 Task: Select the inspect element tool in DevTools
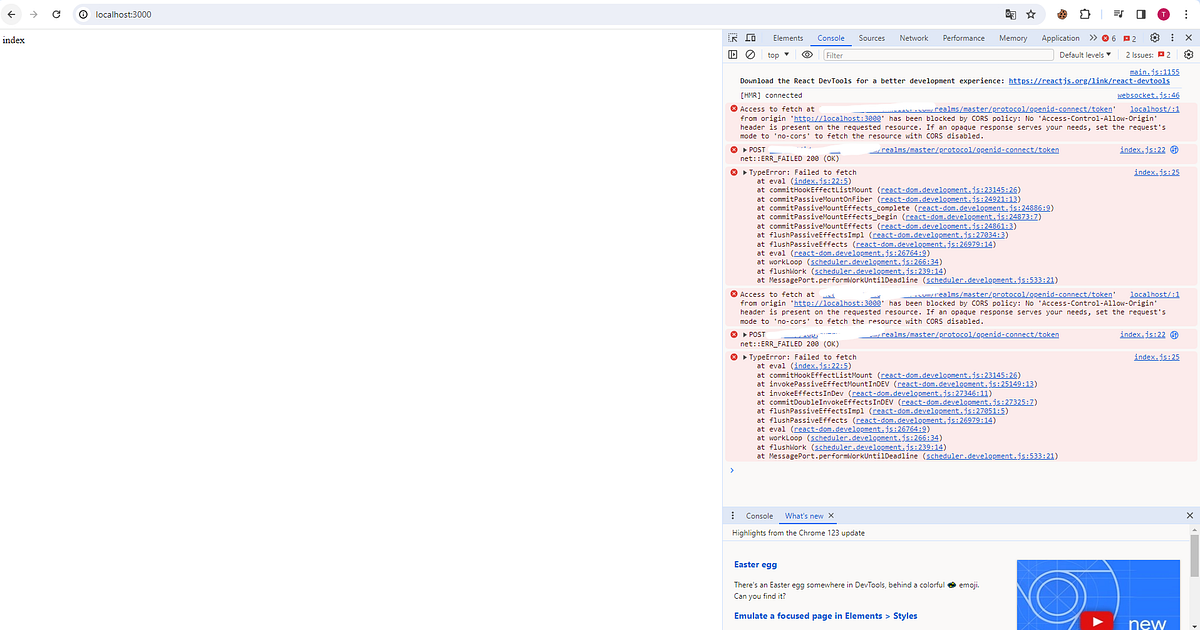point(733,37)
